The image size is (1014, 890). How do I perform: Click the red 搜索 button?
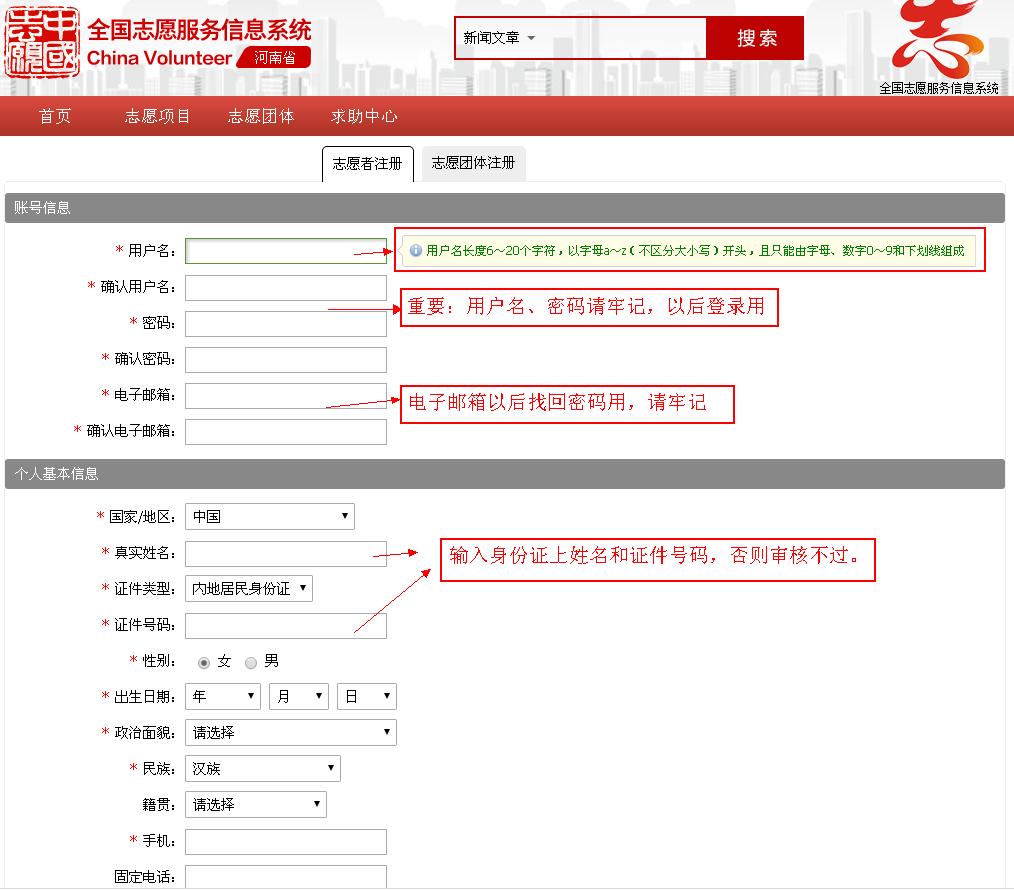(756, 39)
